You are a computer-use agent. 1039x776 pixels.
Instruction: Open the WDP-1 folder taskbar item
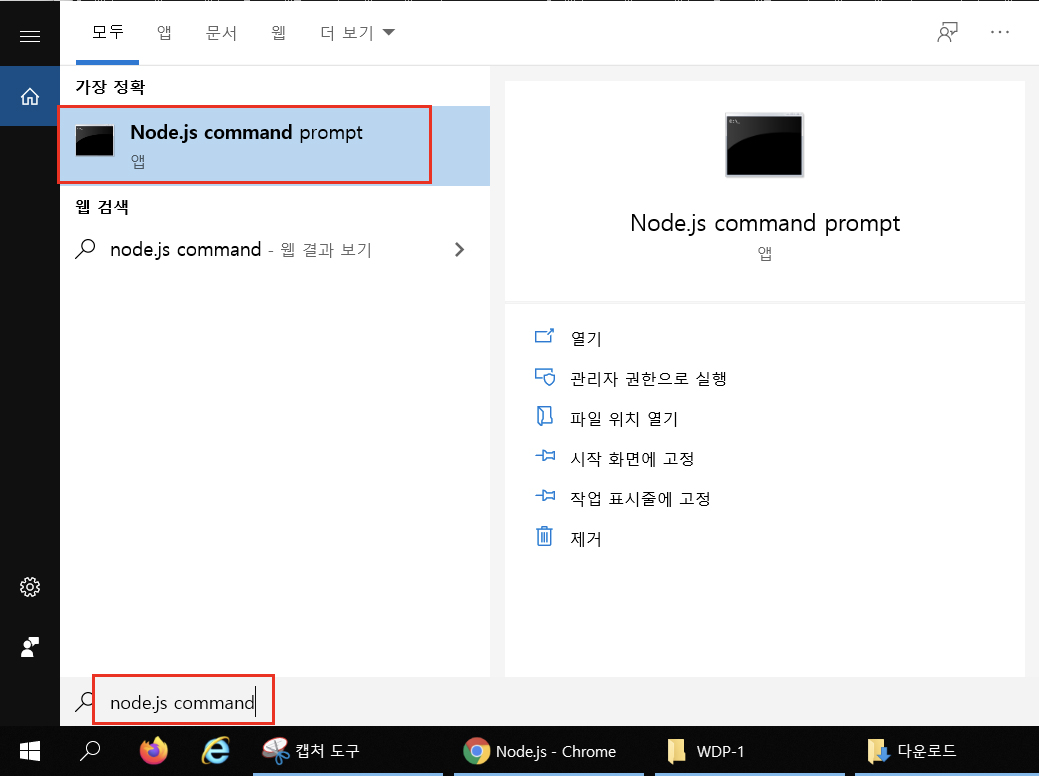[x=749, y=751]
